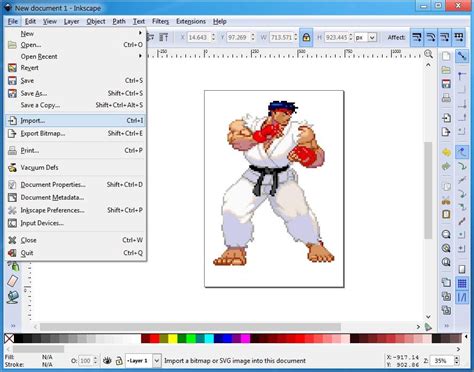Choose Print… from File menu
The image size is (474, 372).
click(76, 150)
